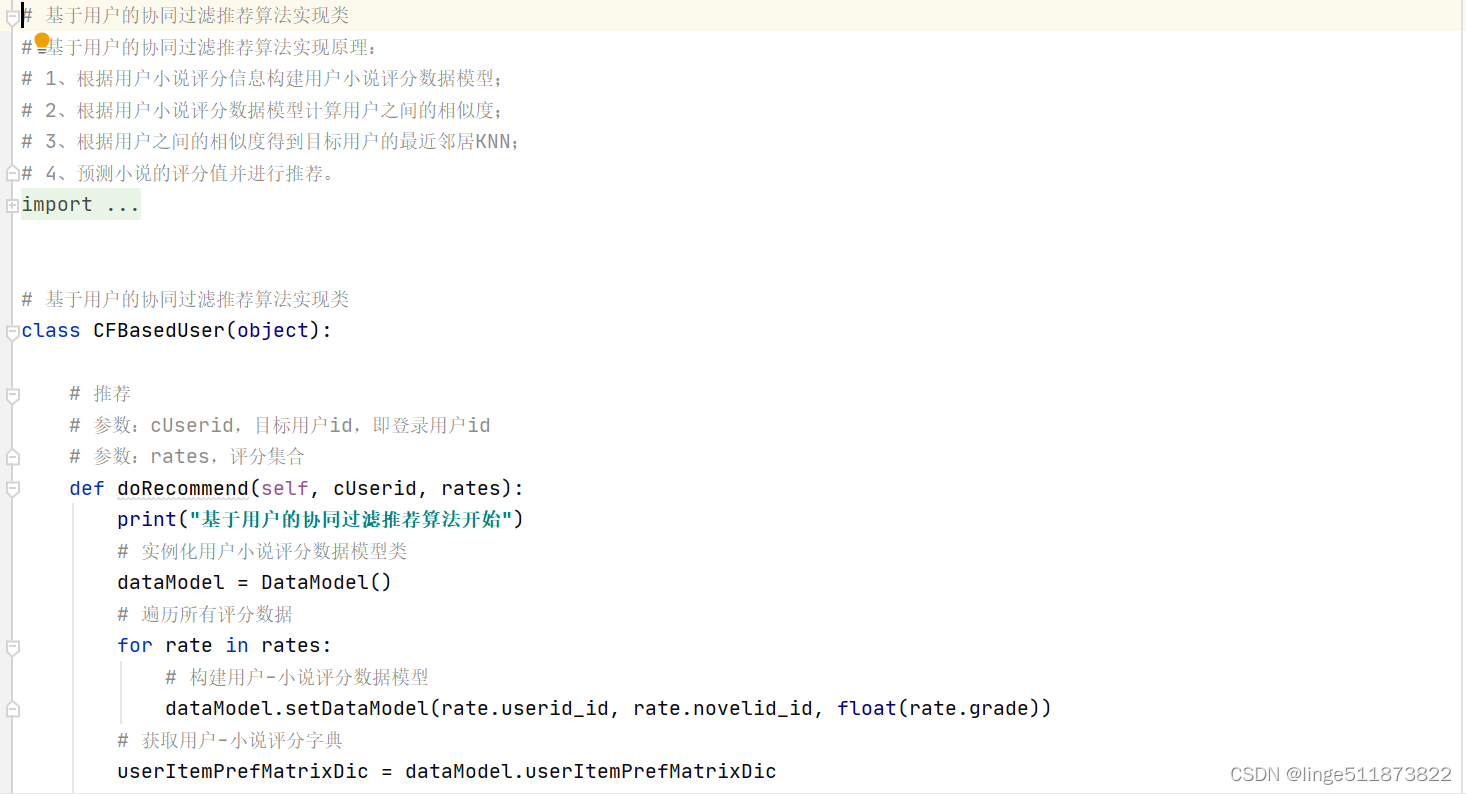Viewport: 1466px width, 794px height.
Task: Click 'DataModel()' constructor call
Action: 327,582
